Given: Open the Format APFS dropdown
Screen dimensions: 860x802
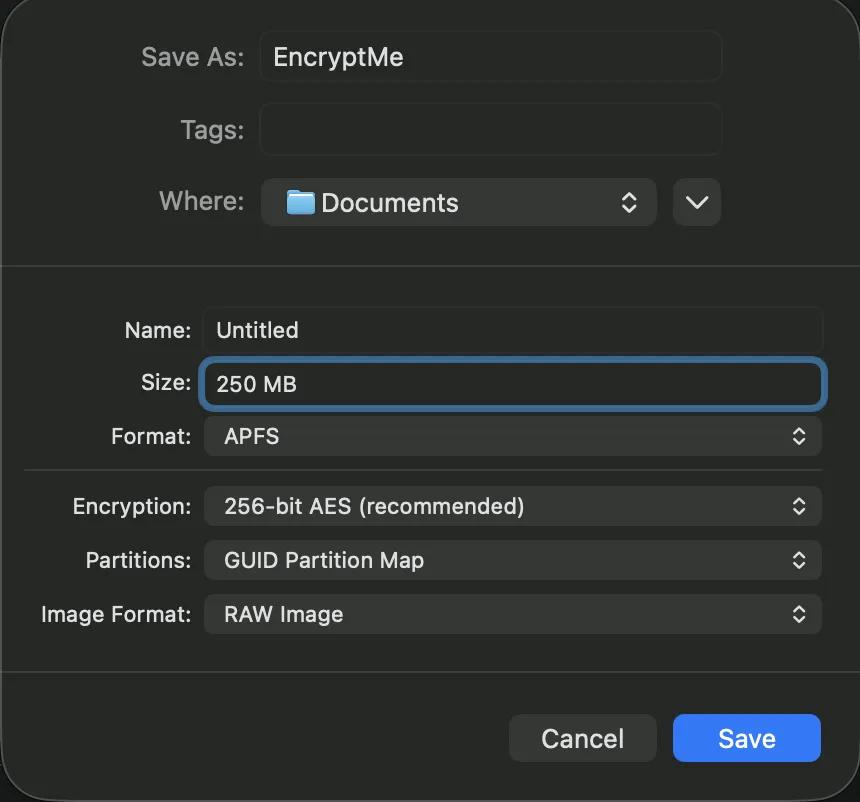Looking at the screenshot, I should point(512,436).
